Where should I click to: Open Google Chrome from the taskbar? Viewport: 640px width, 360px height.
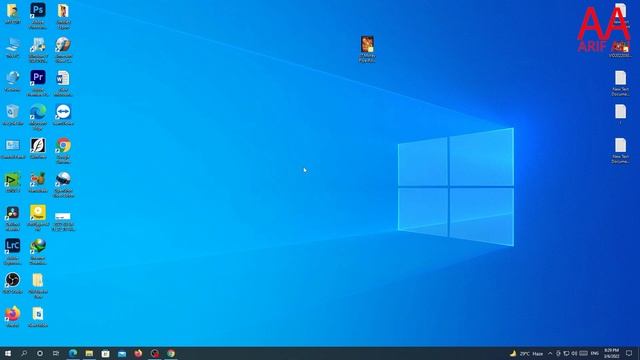pyautogui.click(x=171, y=353)
